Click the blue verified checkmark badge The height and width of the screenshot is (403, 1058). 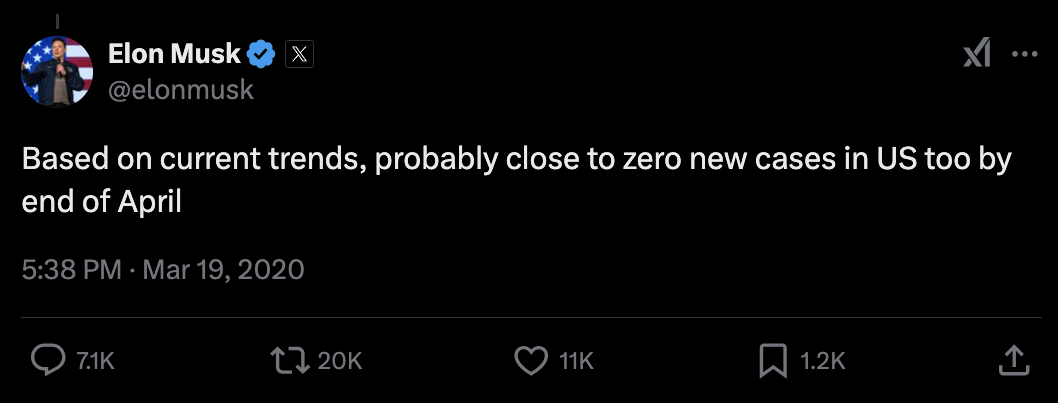262,54
